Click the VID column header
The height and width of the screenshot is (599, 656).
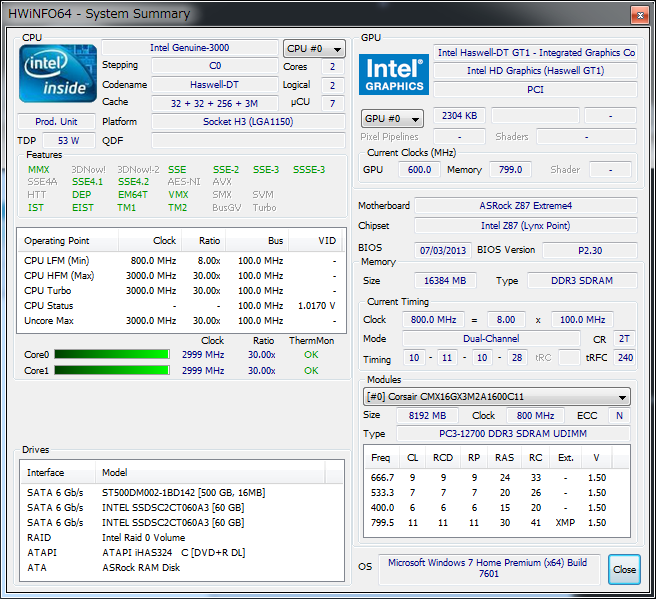pyautogui.click(x=316, y=241)
